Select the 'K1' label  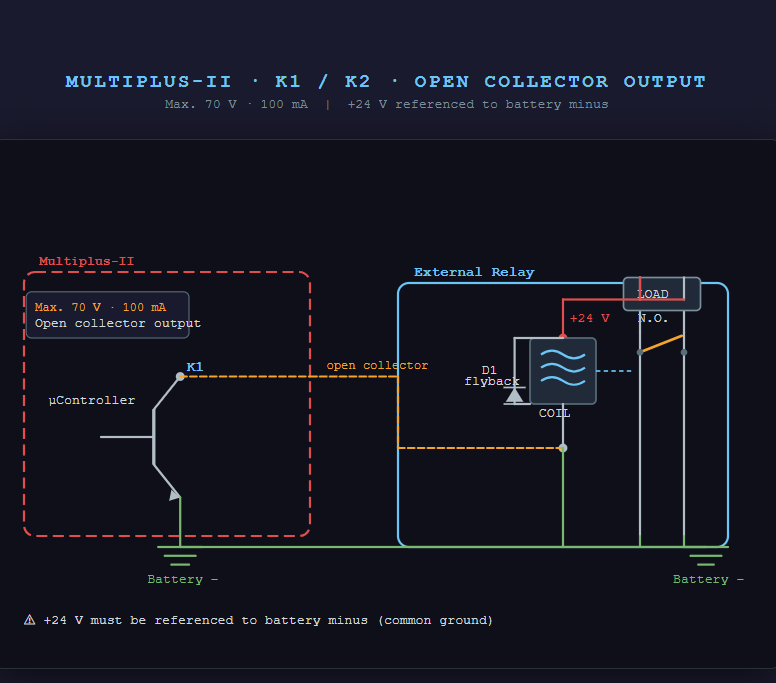point(194,367)
